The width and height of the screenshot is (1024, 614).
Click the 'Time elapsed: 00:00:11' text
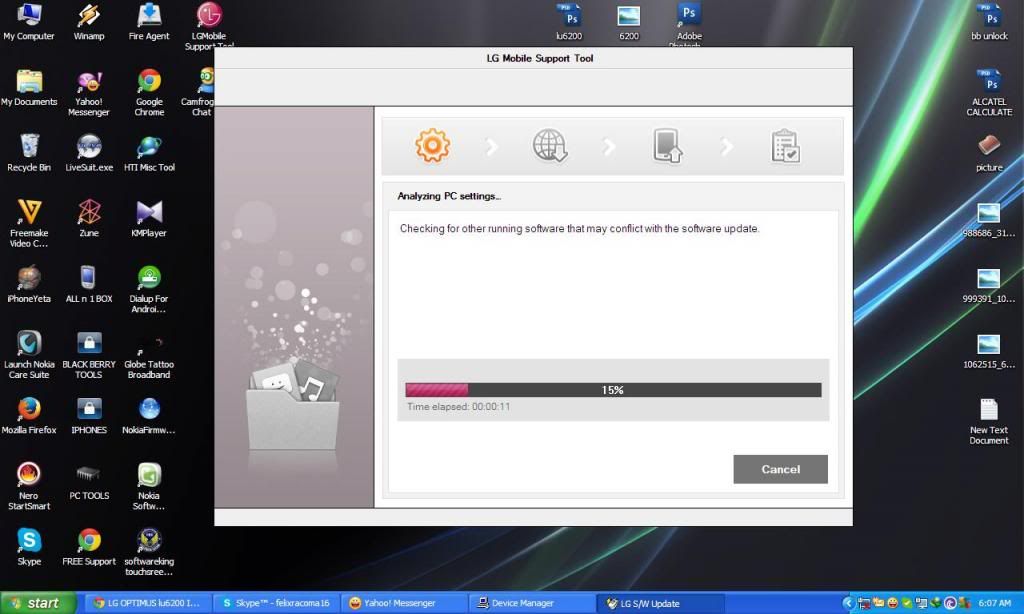tap(458, 406)
